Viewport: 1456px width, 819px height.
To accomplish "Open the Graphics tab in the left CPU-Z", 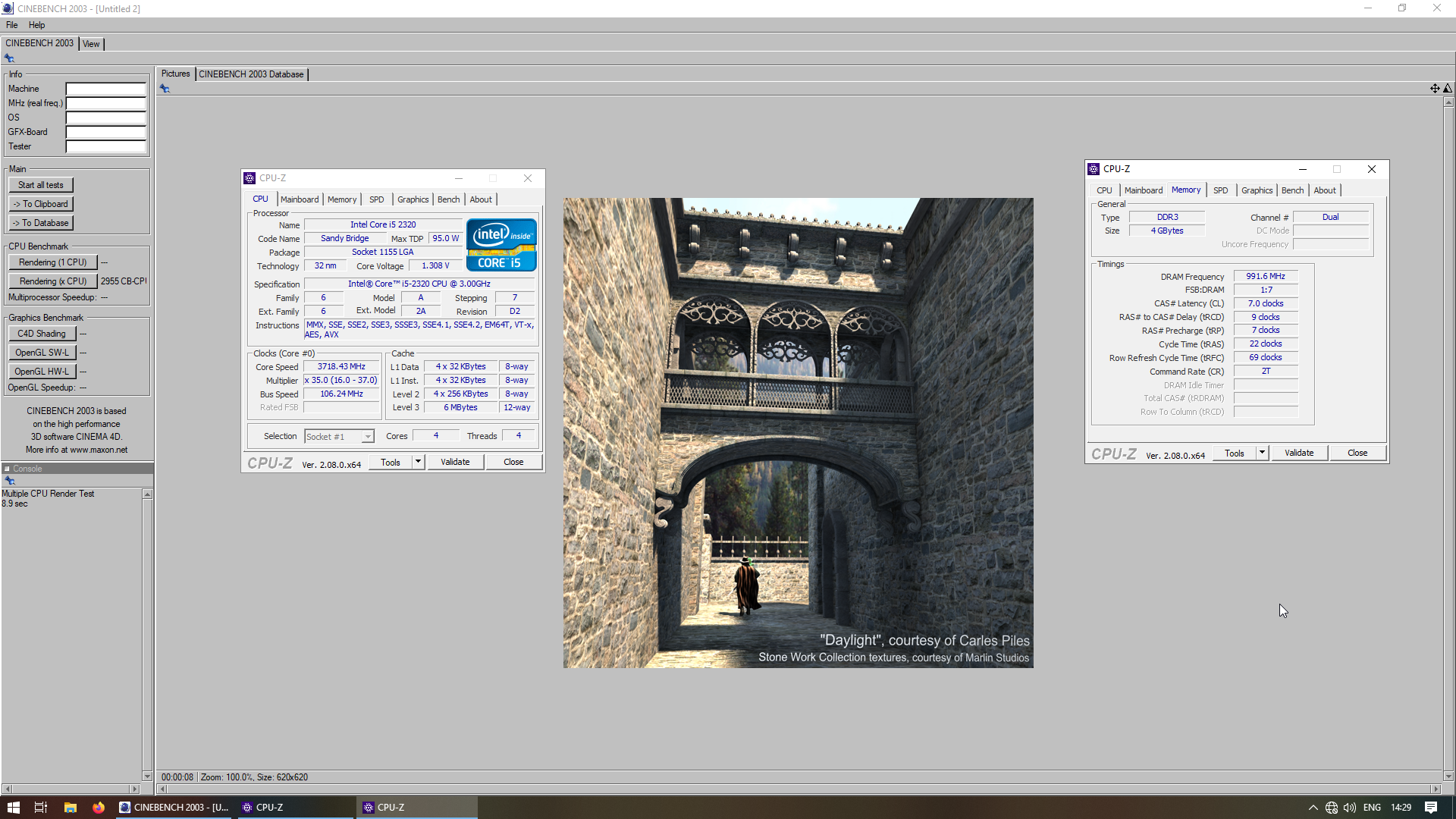I will tap(413, 199).
